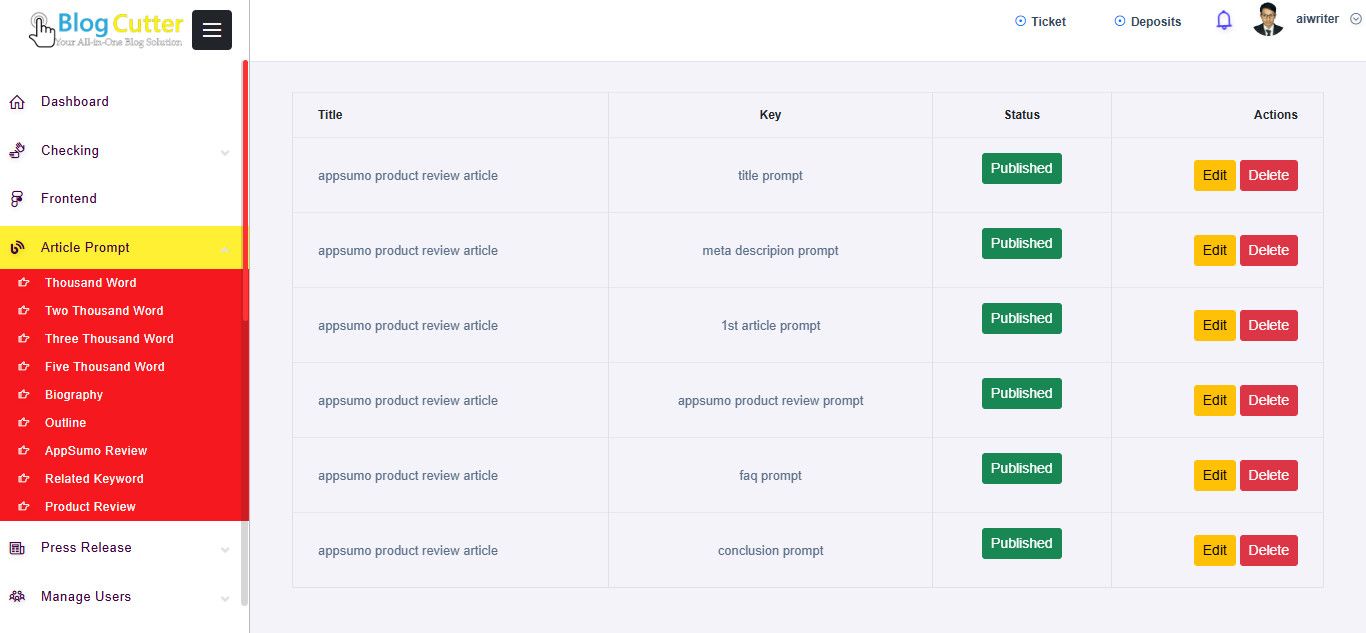The image size is (1366, 633).
Task: Expand the Manage Users chevron
Action: point(225,598)
